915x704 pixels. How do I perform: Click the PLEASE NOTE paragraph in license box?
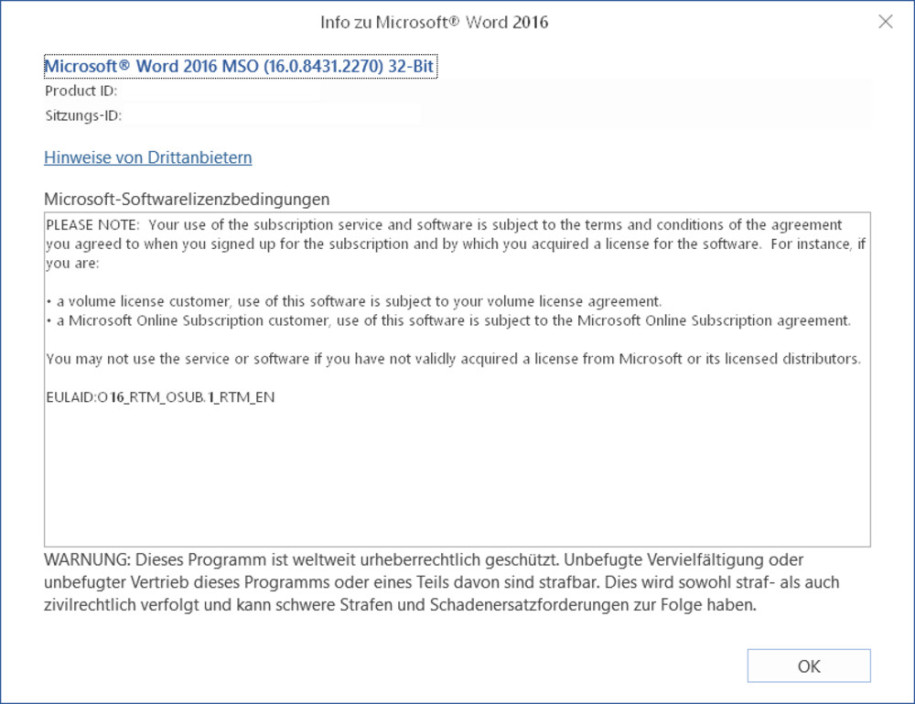(456, 244)
